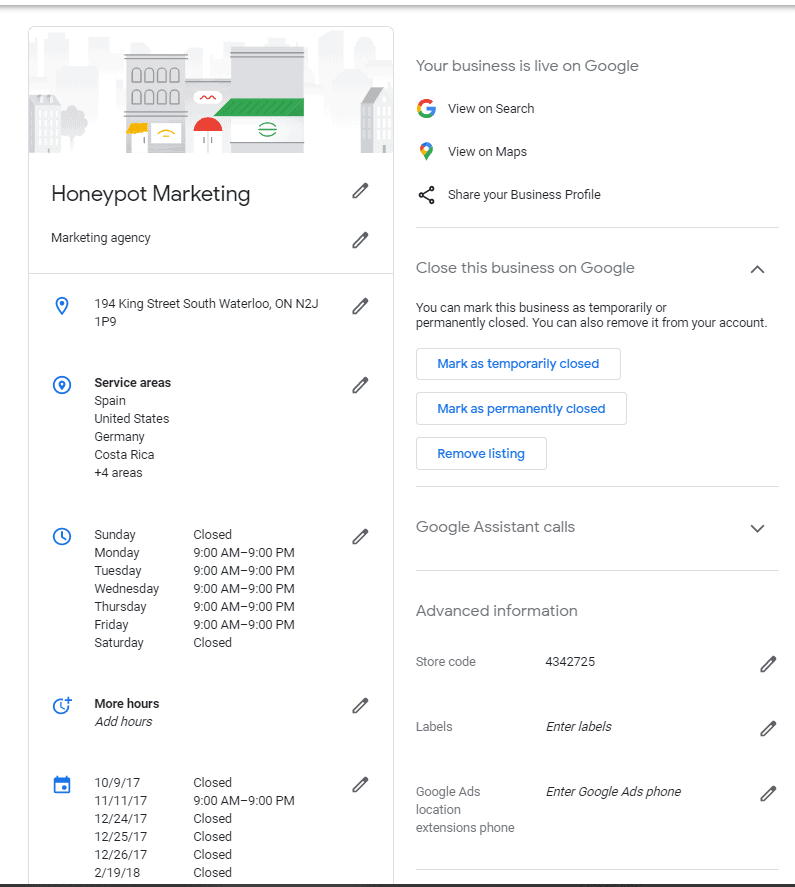The width and height of the screenshot is (795, 887).
Task: Edit the Labels pencil icon
Action: pos(768,728)
